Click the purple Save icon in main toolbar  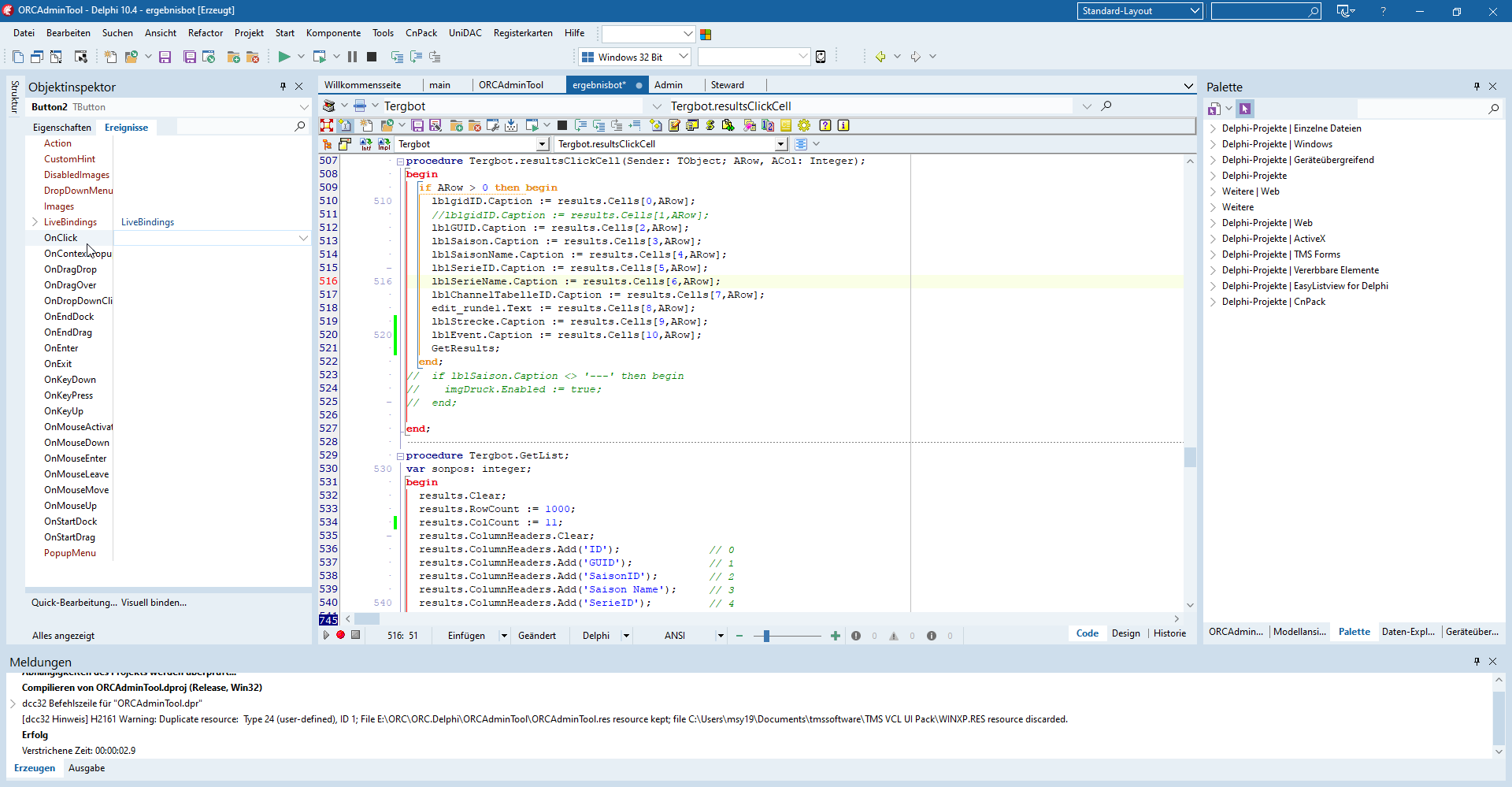(x=165, y=57)
